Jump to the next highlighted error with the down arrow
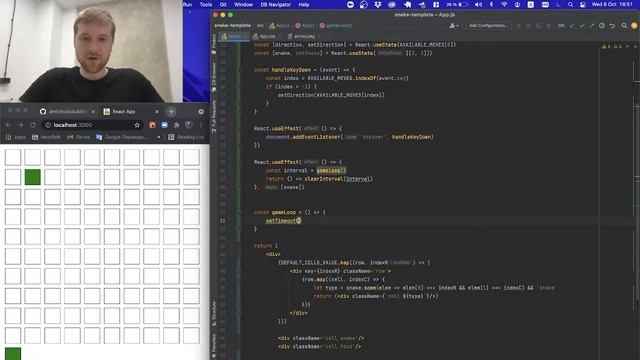640x360 pixels. pos(635,46)
